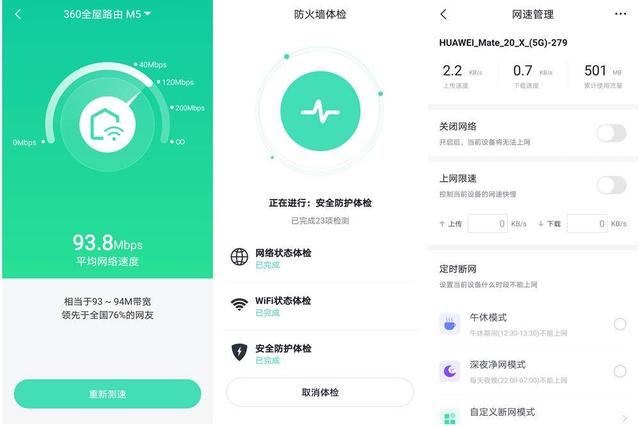This screenshot has width=640, height=426.
Task: Select the WiFi icon for WiFi状态体检
Action: (x=239, y=304)
